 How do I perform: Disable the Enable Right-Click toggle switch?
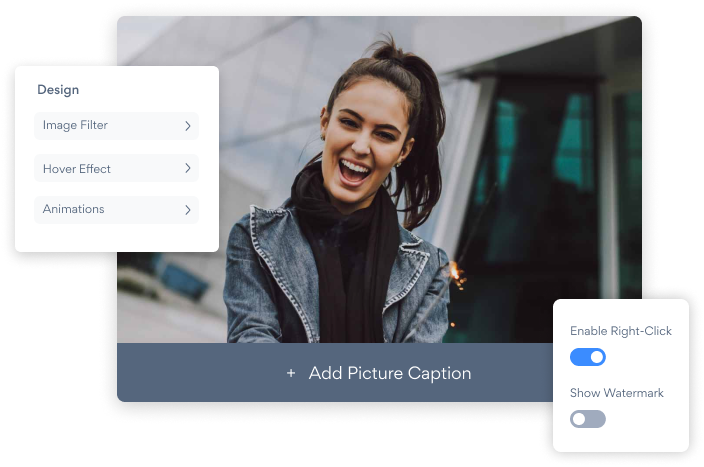click(588, 357)
